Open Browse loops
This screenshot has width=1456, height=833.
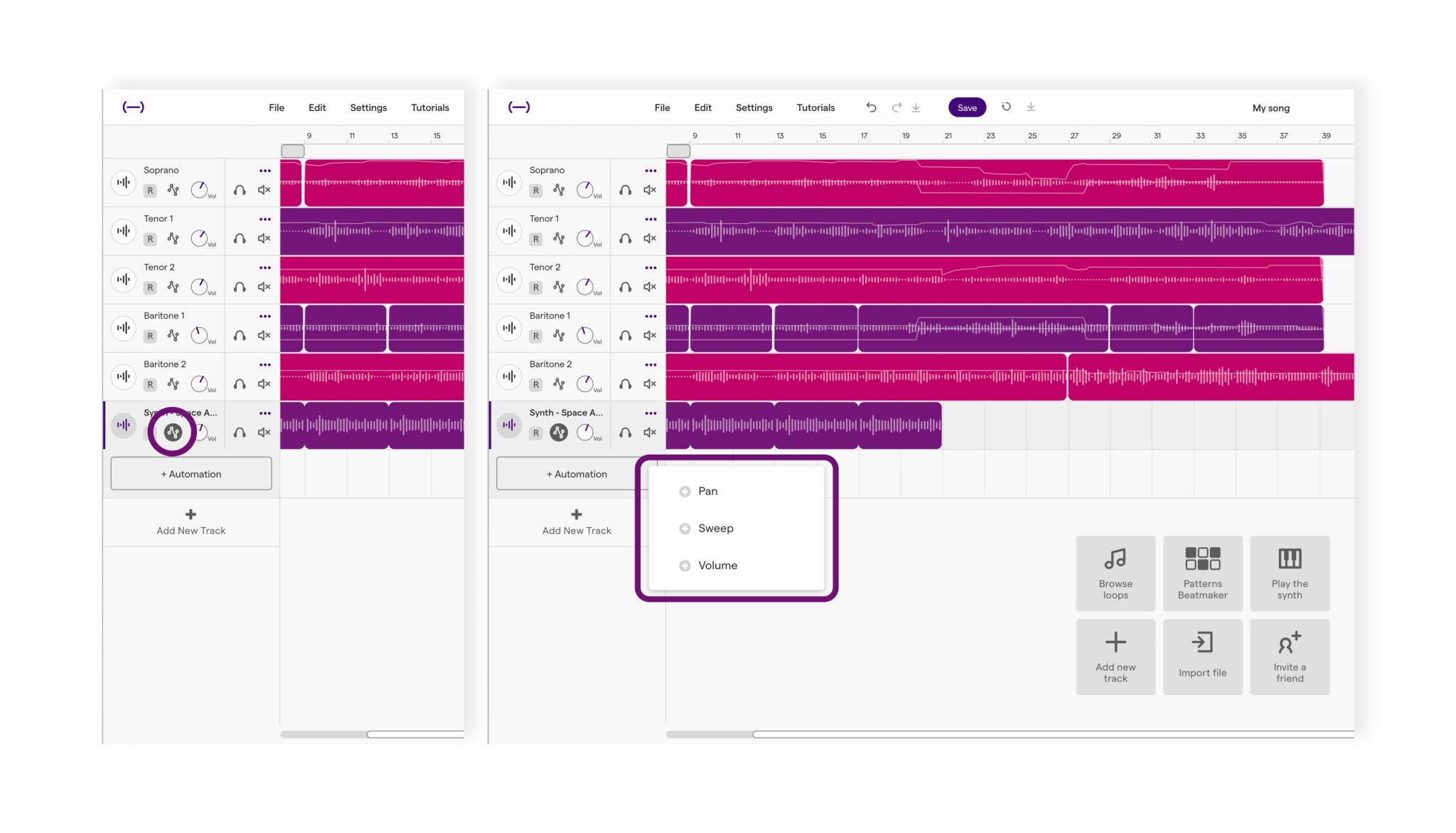click(x=1115, y=573)
